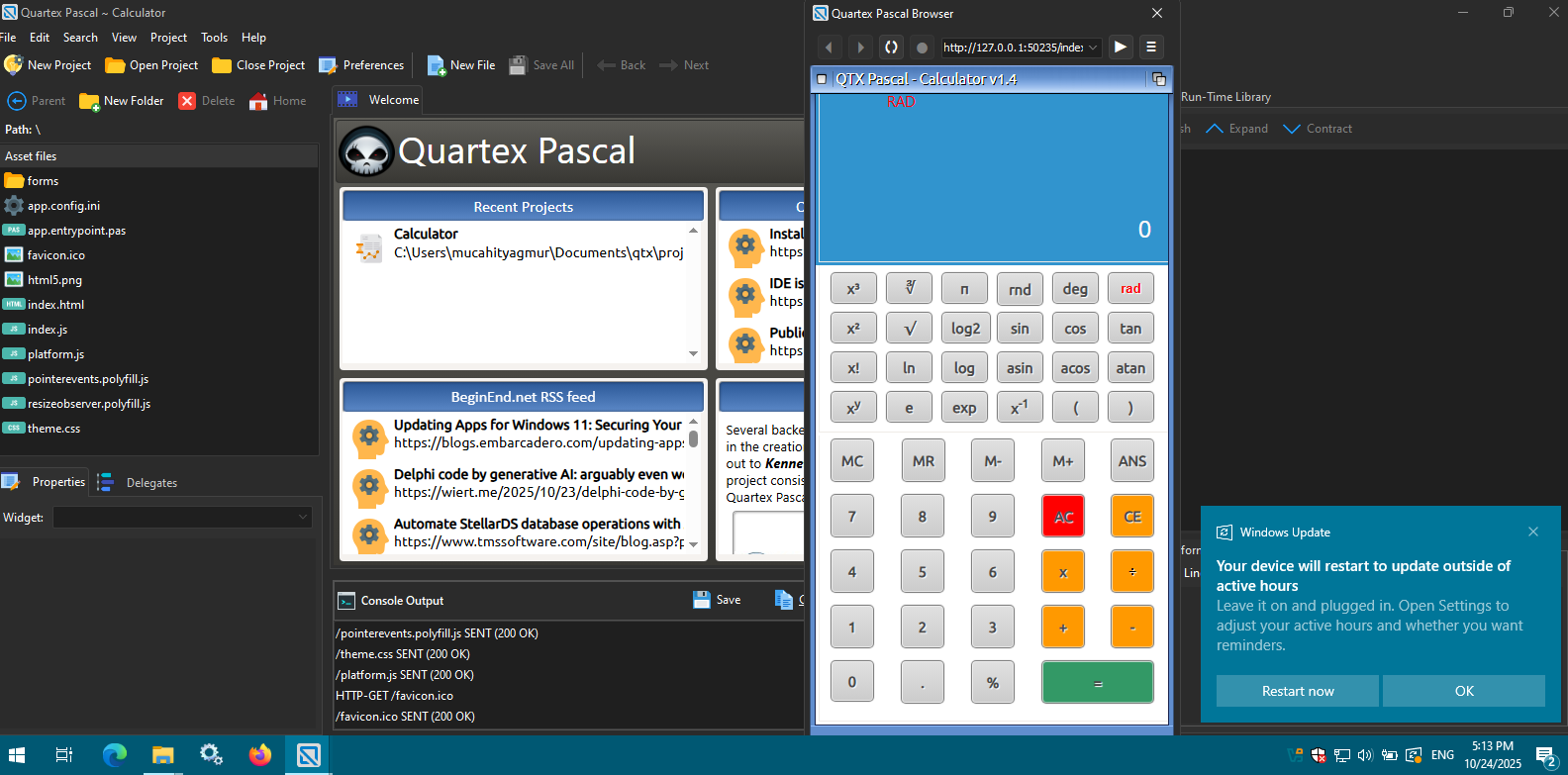
Task: Click Restart now in Windows Update
Action: (1297, 691)
